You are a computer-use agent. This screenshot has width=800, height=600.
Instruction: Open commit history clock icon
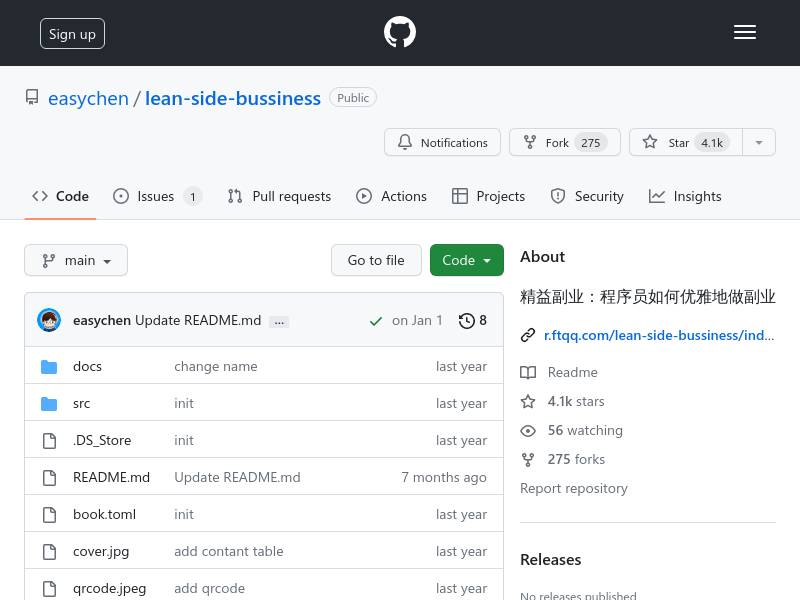click(467, 321)
